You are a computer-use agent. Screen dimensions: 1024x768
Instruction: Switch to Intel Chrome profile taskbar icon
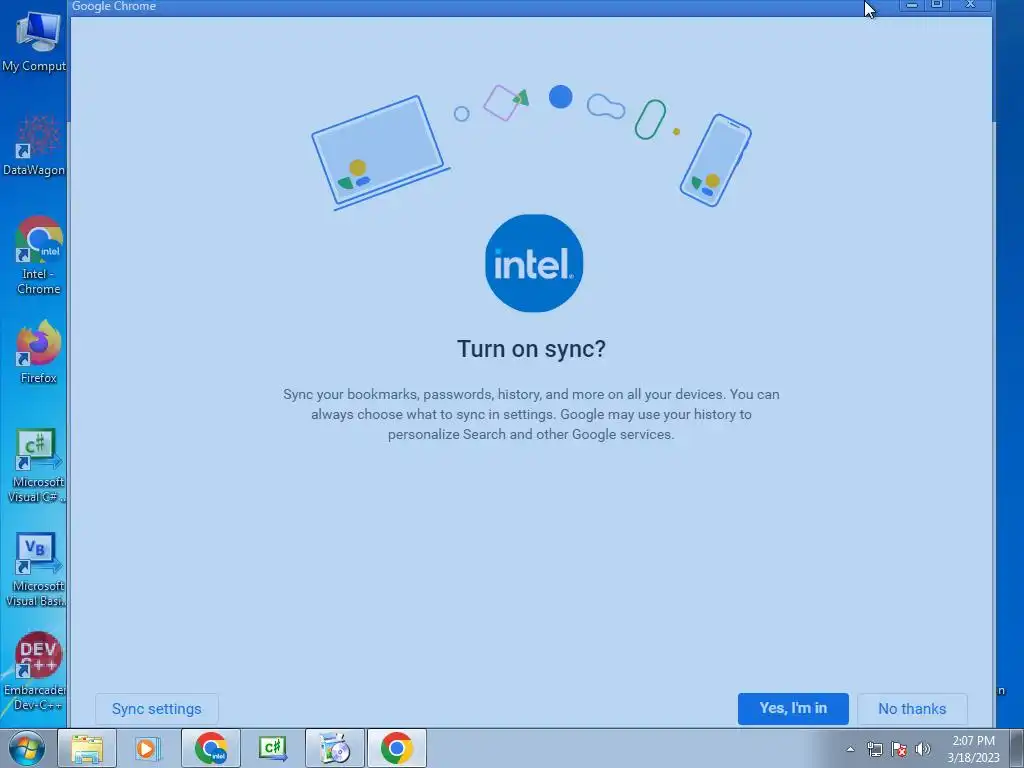[x=210, y=748]
